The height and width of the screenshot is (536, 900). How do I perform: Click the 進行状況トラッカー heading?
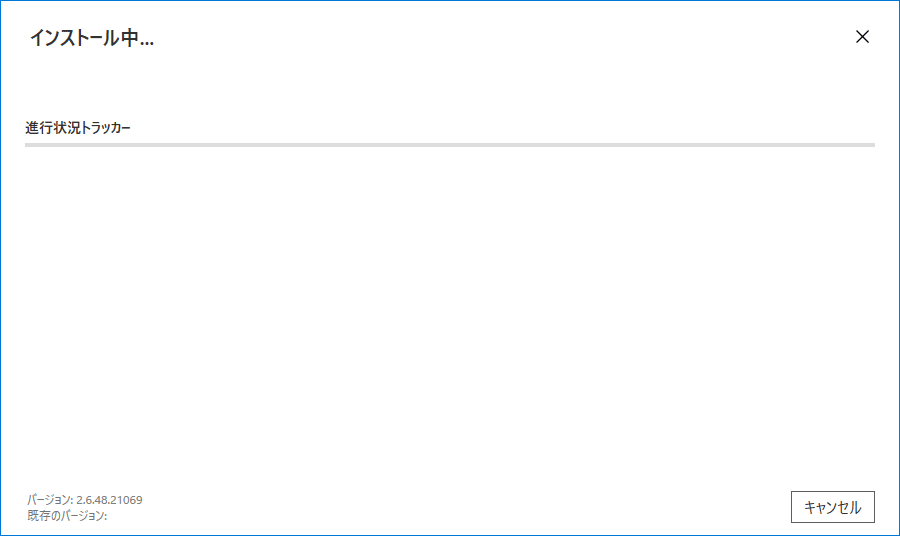coord(78,128)
